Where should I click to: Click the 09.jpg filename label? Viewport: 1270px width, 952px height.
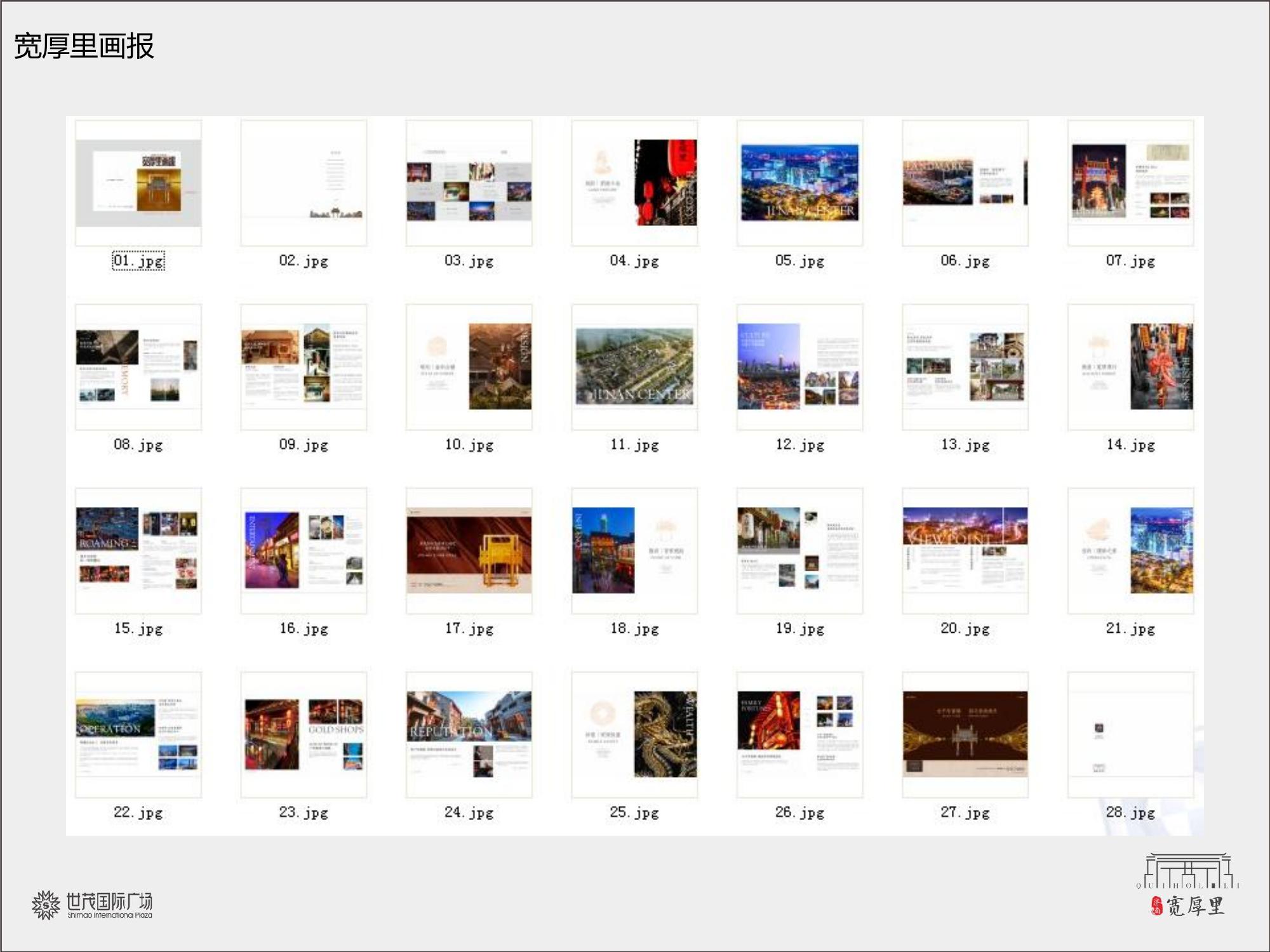click(304, 444)
